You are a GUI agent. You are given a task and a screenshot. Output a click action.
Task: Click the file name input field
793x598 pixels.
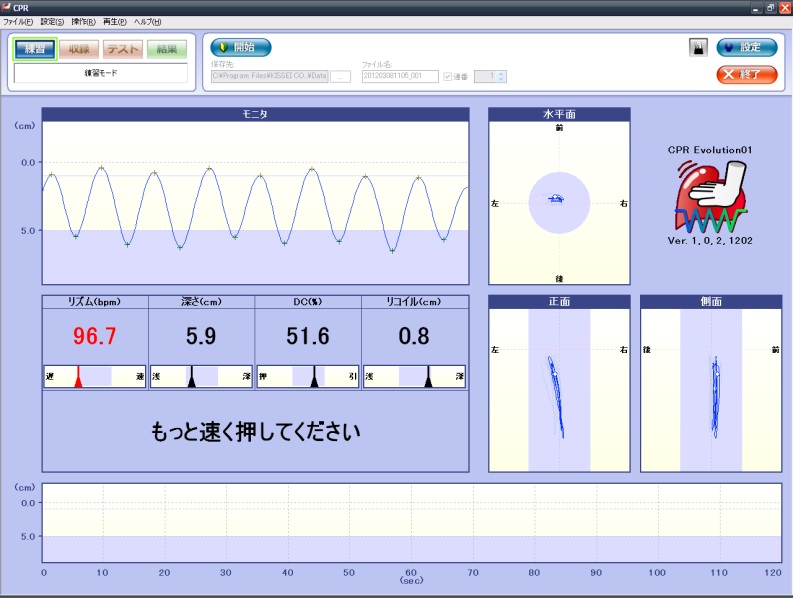(399, 76)
